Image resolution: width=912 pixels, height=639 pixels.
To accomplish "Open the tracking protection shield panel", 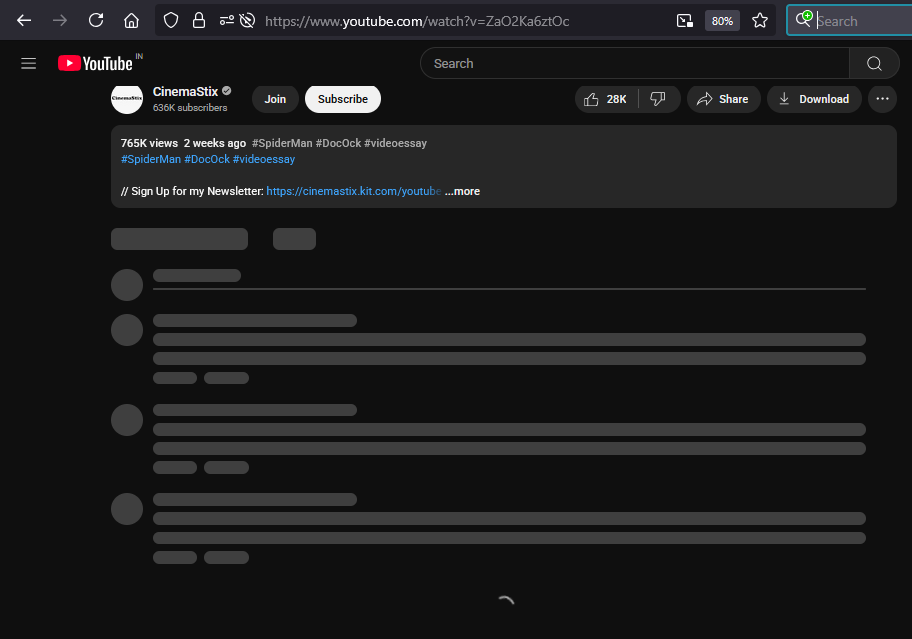I will 170,21.
